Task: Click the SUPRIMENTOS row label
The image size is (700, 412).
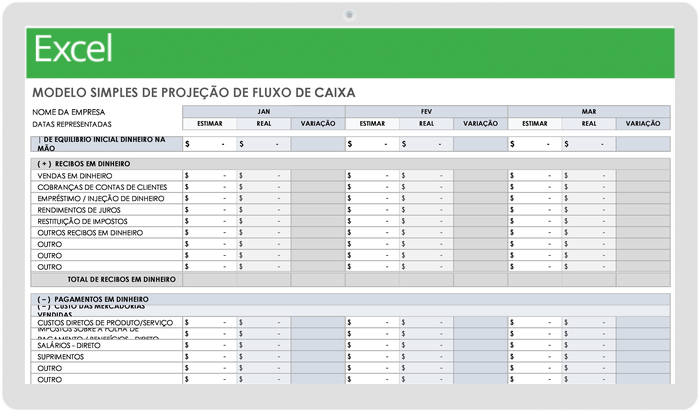Action: tap(60, 356)
